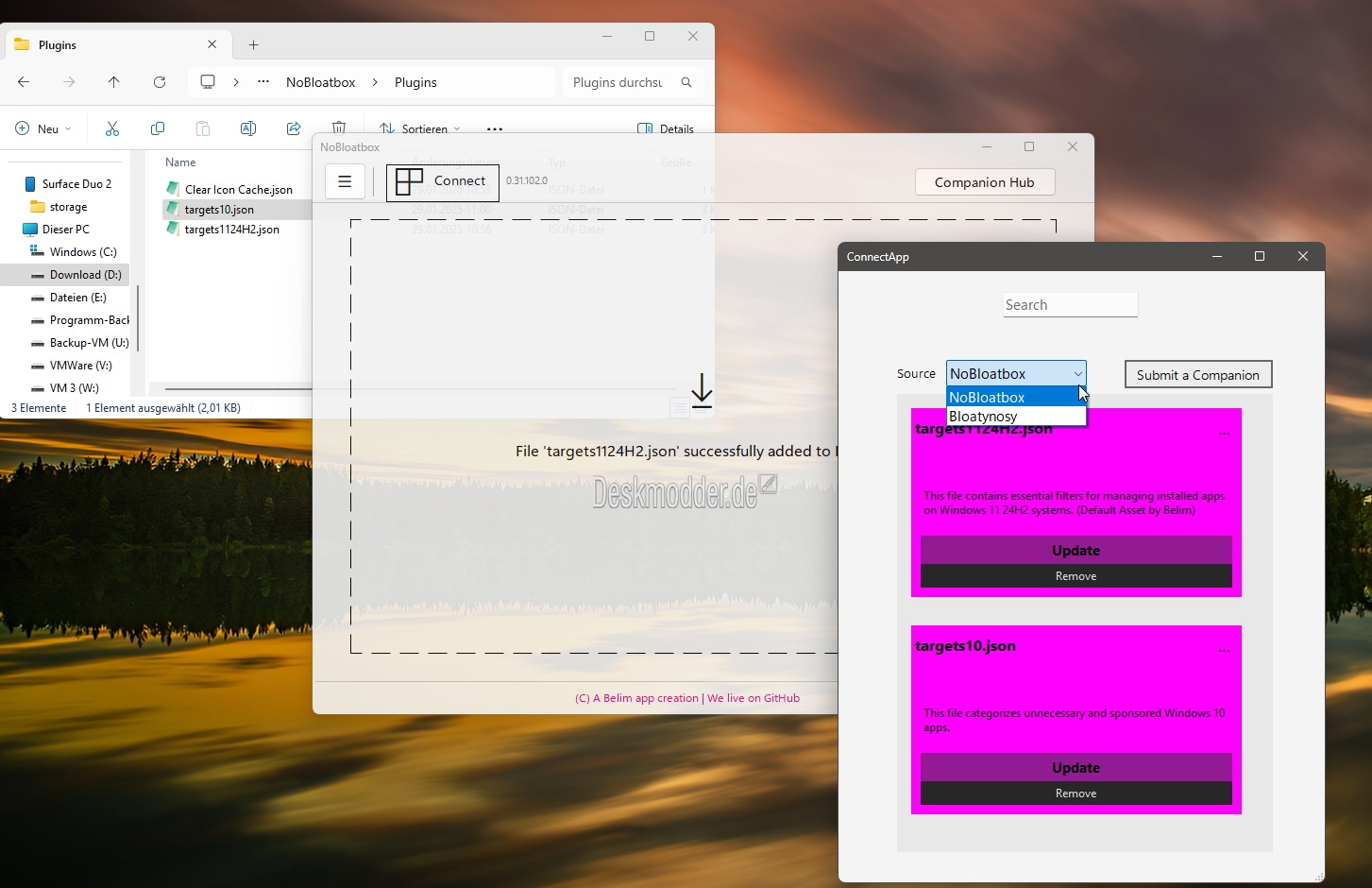Go up one folder in Explorer
This screenshot has height=888, width=1372.
pos(114,82)
